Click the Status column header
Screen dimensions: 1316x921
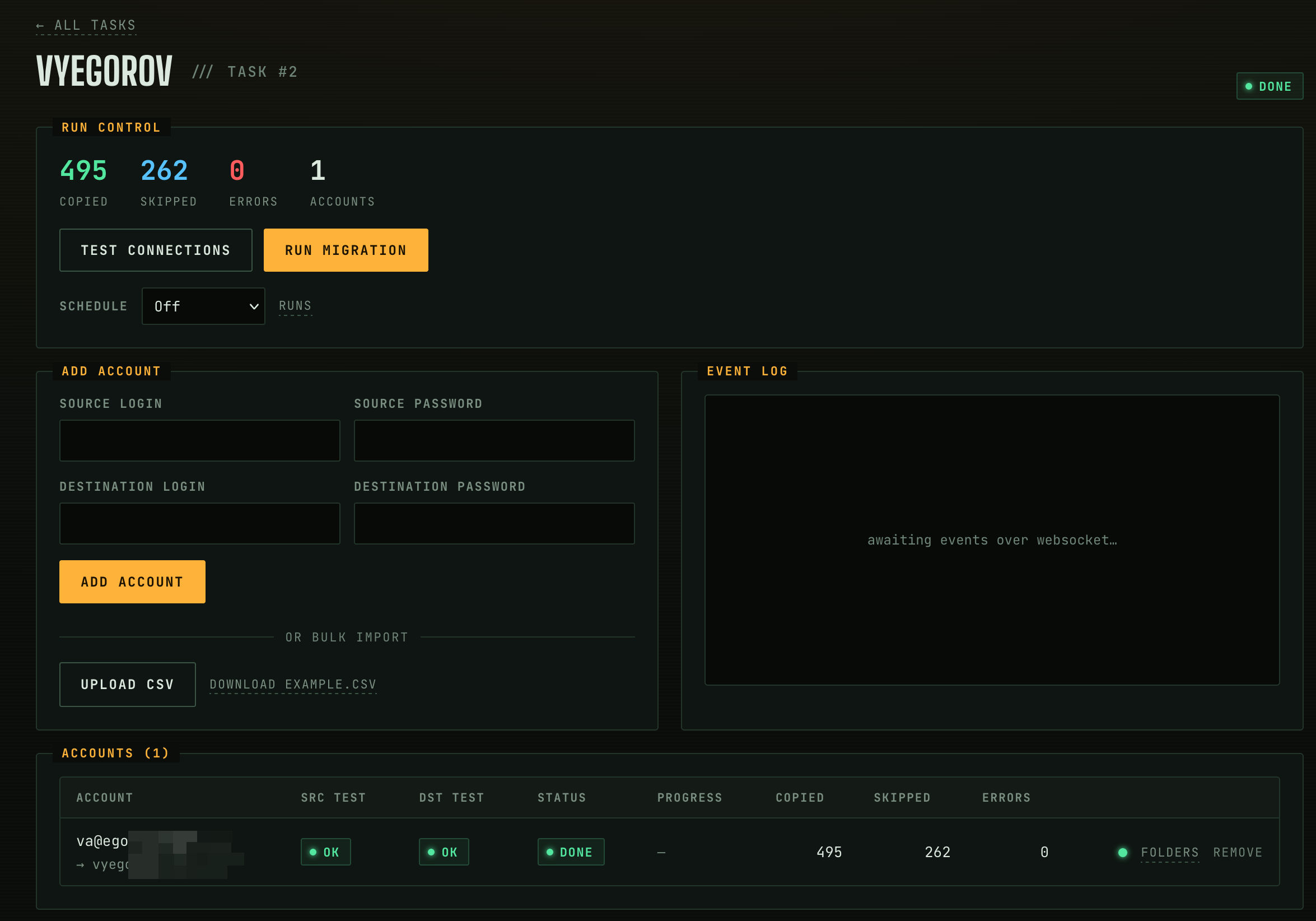[562, 797]
